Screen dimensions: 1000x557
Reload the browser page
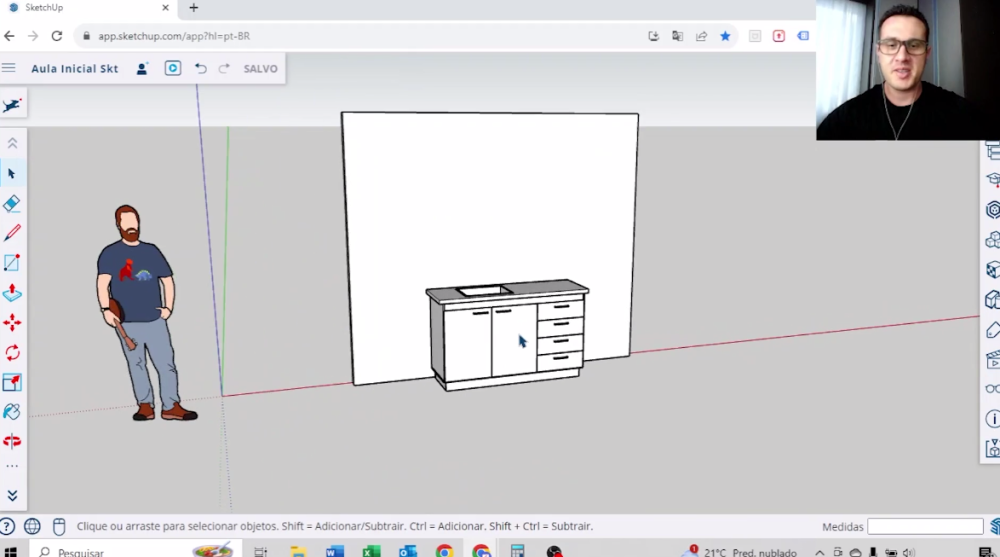[57, 36]
